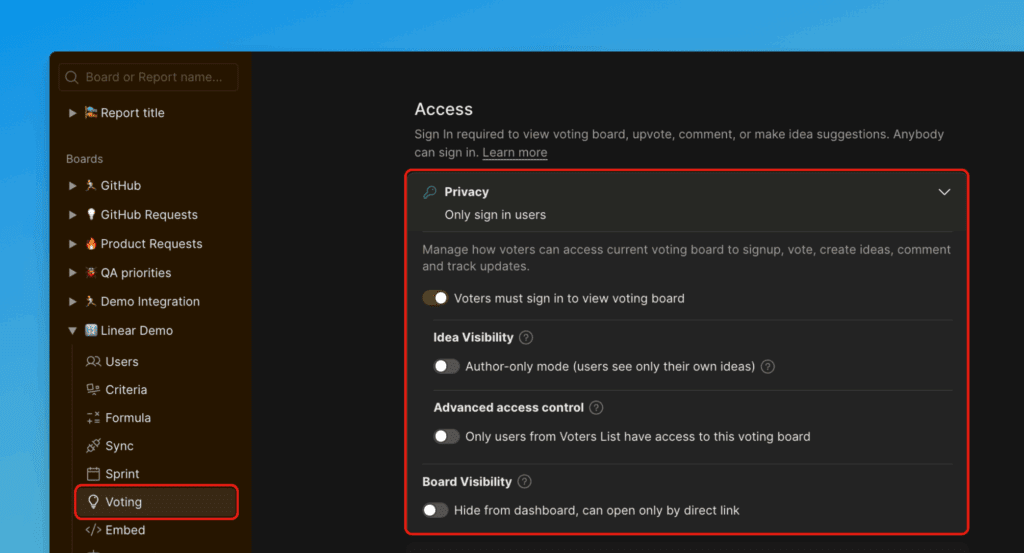The height and width of the screenshot is (553, 1024).
Task: Click the key icon beside Privacy
Action: [430, 192]
